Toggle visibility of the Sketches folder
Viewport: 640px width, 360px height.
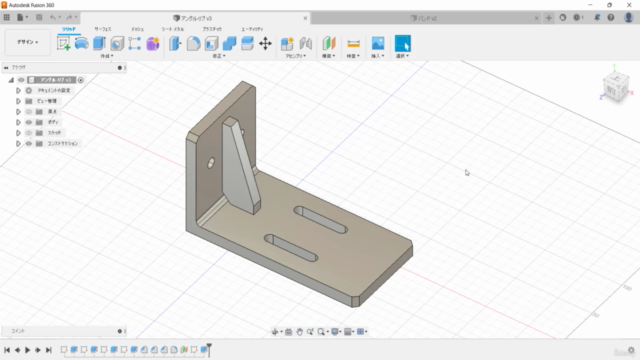[x=29, y=133]
